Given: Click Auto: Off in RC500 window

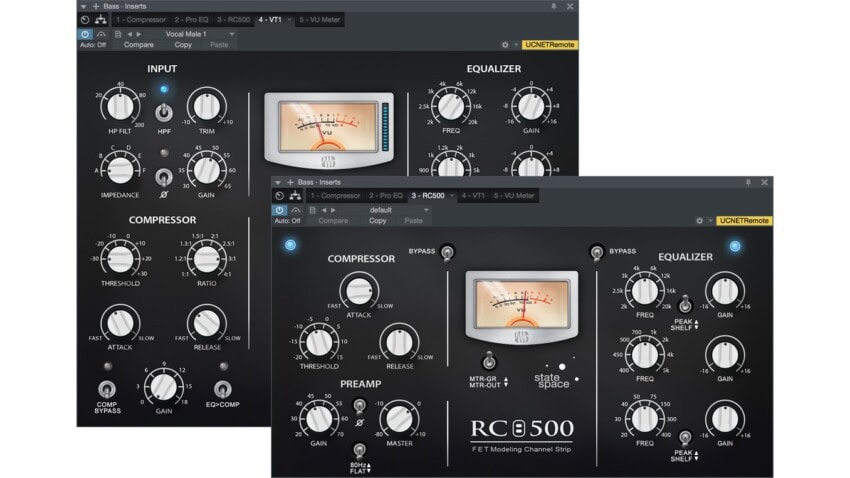Looking at the screenshot, I should coord(287,221).
